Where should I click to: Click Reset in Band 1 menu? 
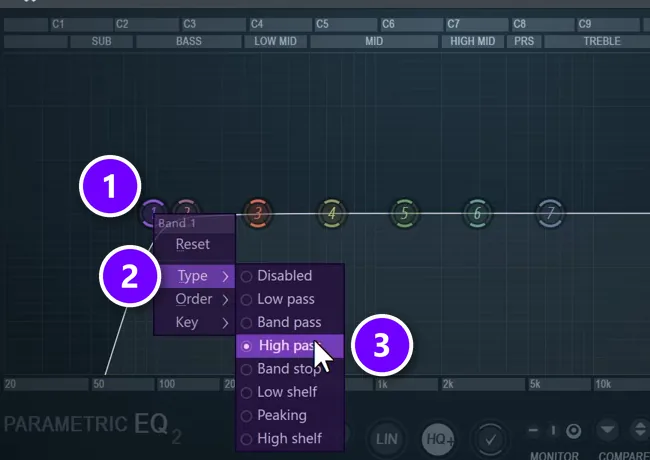(194, 244)
